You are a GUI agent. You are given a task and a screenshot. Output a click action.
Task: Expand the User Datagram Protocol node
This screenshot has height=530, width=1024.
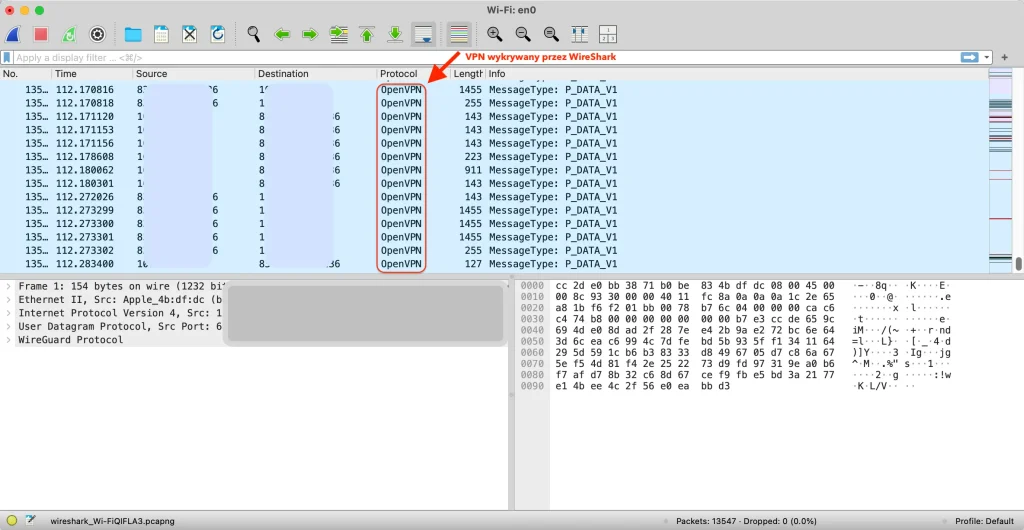[x=8, y=327]
